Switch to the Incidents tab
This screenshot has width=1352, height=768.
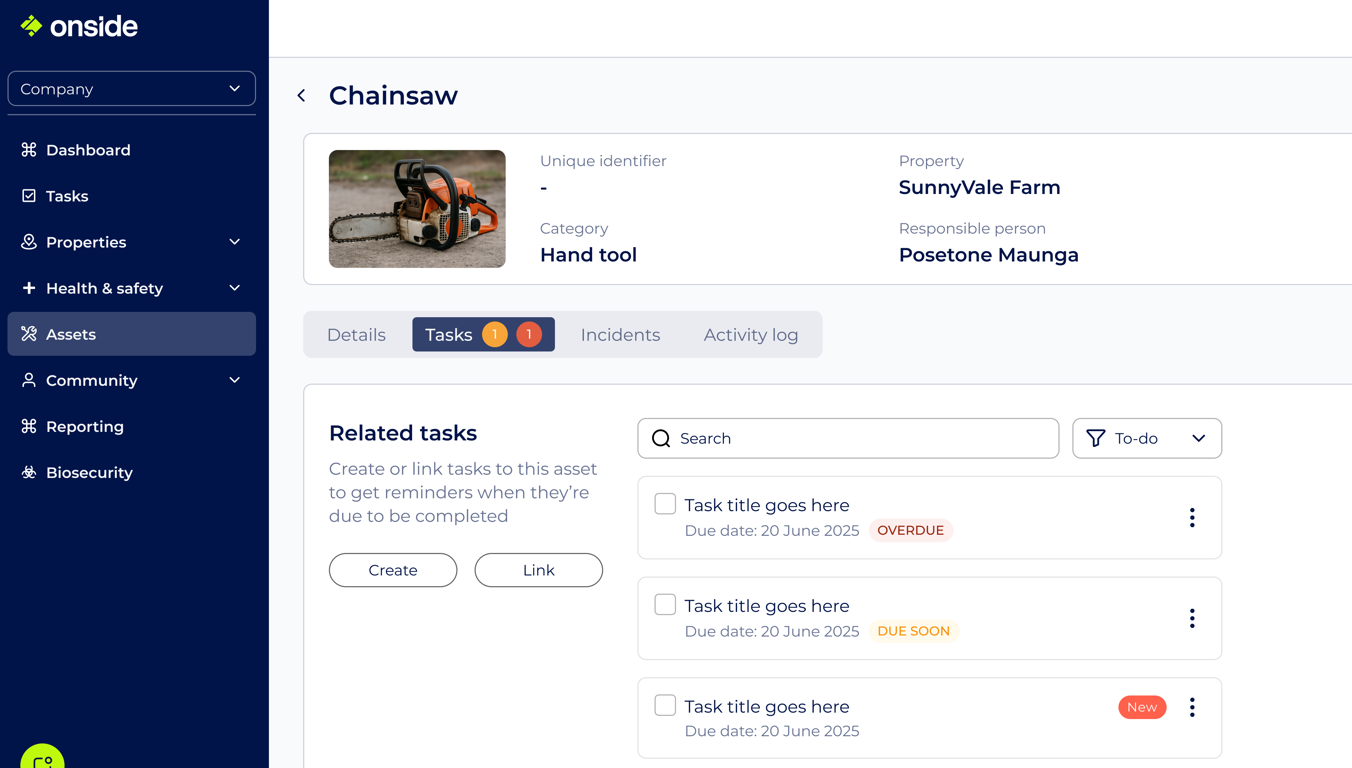click(x=620, y=334)
